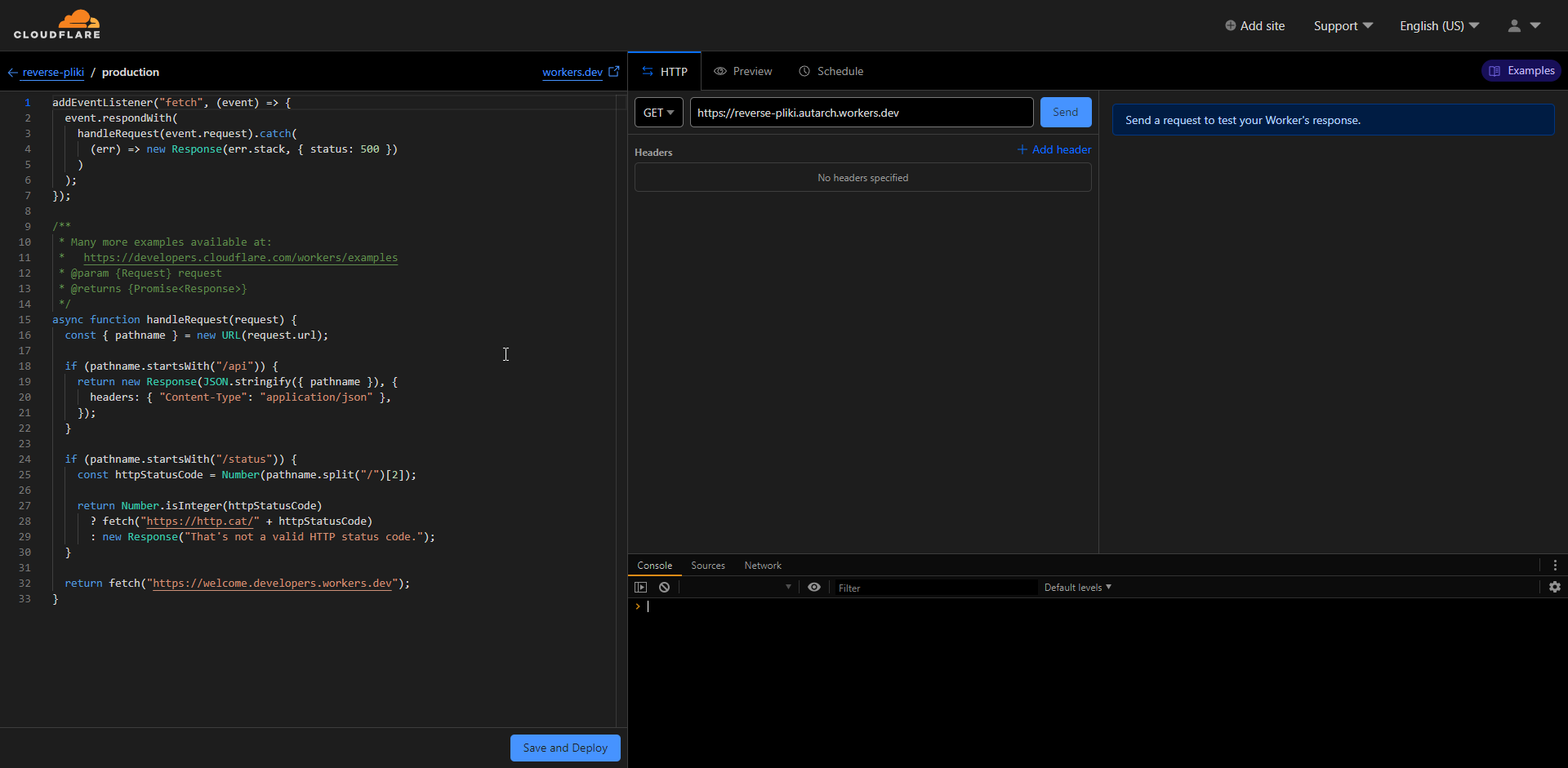This screenshot has width=1568, height=768.
Task: Click the 'Send a request to test' message
Action: 1243,120
